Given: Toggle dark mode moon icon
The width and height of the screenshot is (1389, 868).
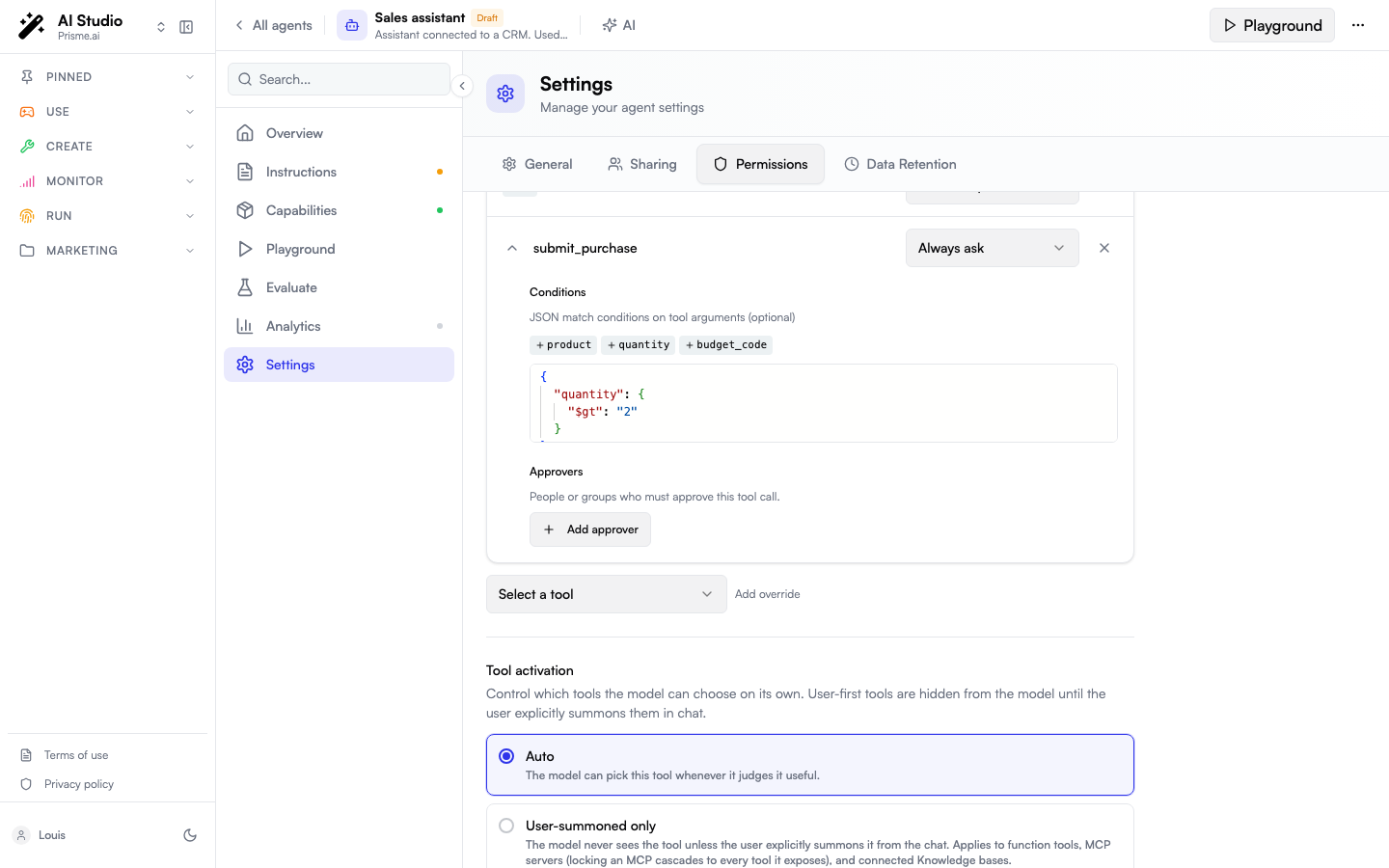Looking at the screenshot, I should [x=190, y=835].
